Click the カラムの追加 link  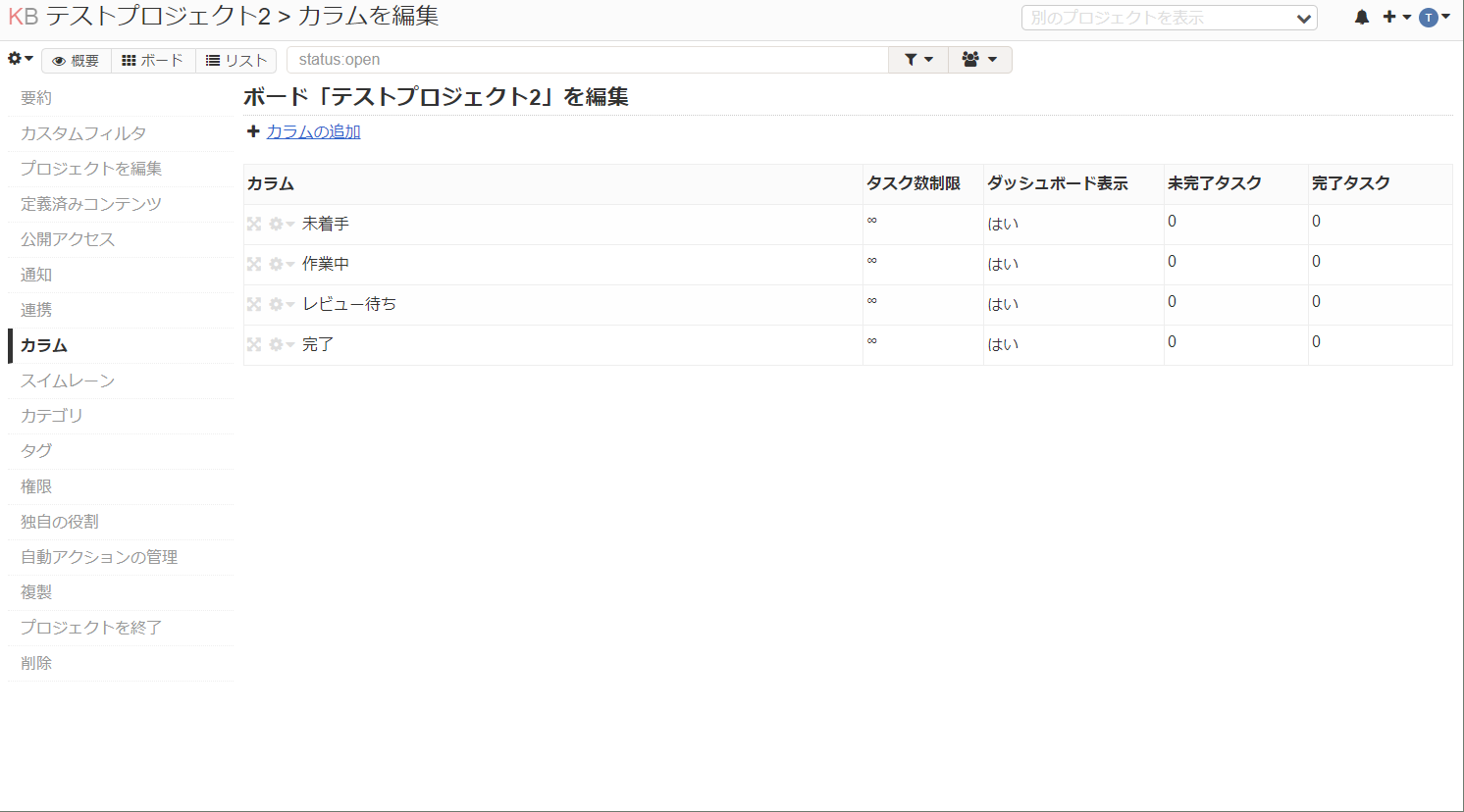311,130
